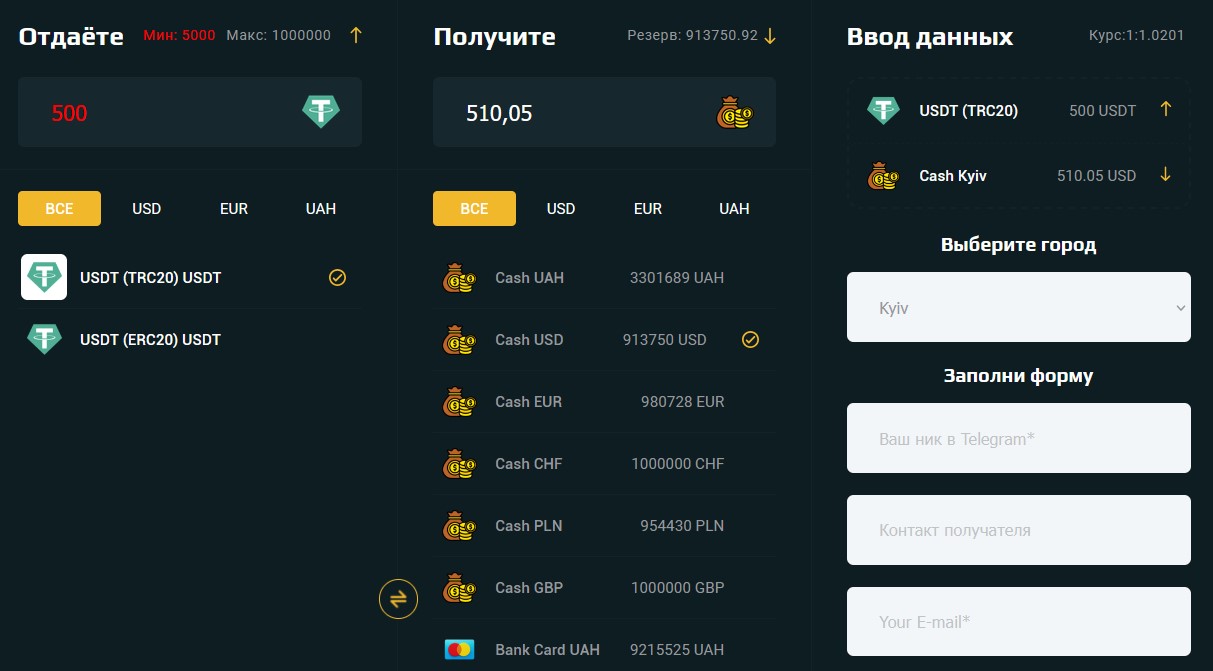Viewport: 1213px width, 671px height.
Task: Pick Cash PLN as the receive option
Action: click(x=604, y=526)
